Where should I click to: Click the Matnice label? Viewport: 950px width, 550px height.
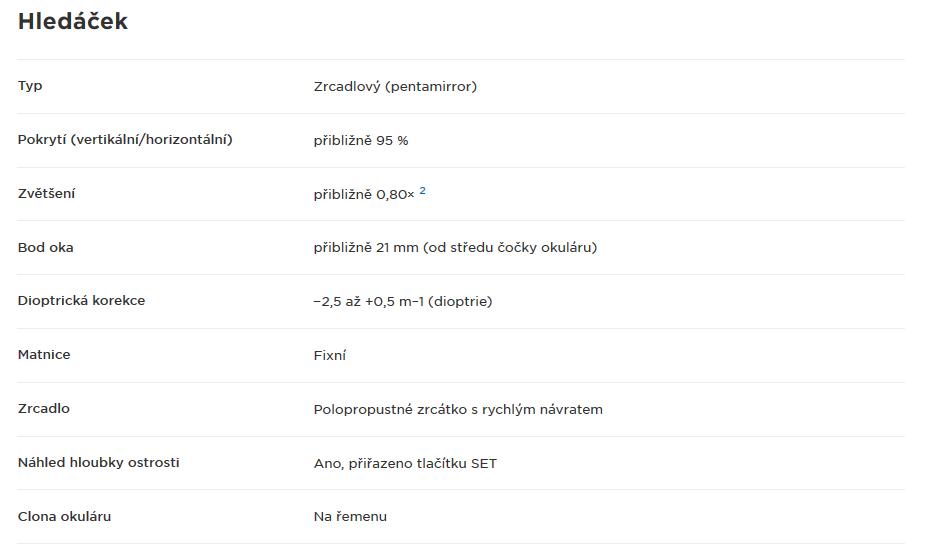(44, 355)
